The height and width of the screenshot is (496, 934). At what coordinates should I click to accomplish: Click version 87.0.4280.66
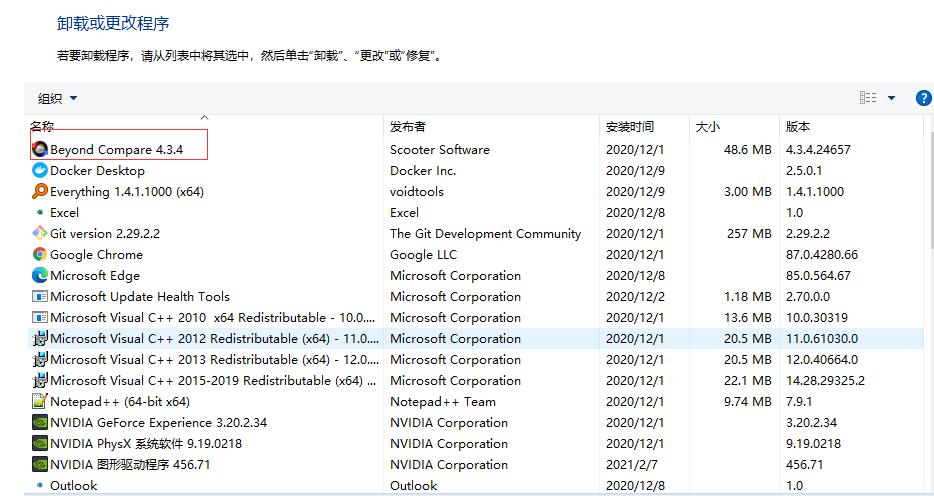point(822,255)
